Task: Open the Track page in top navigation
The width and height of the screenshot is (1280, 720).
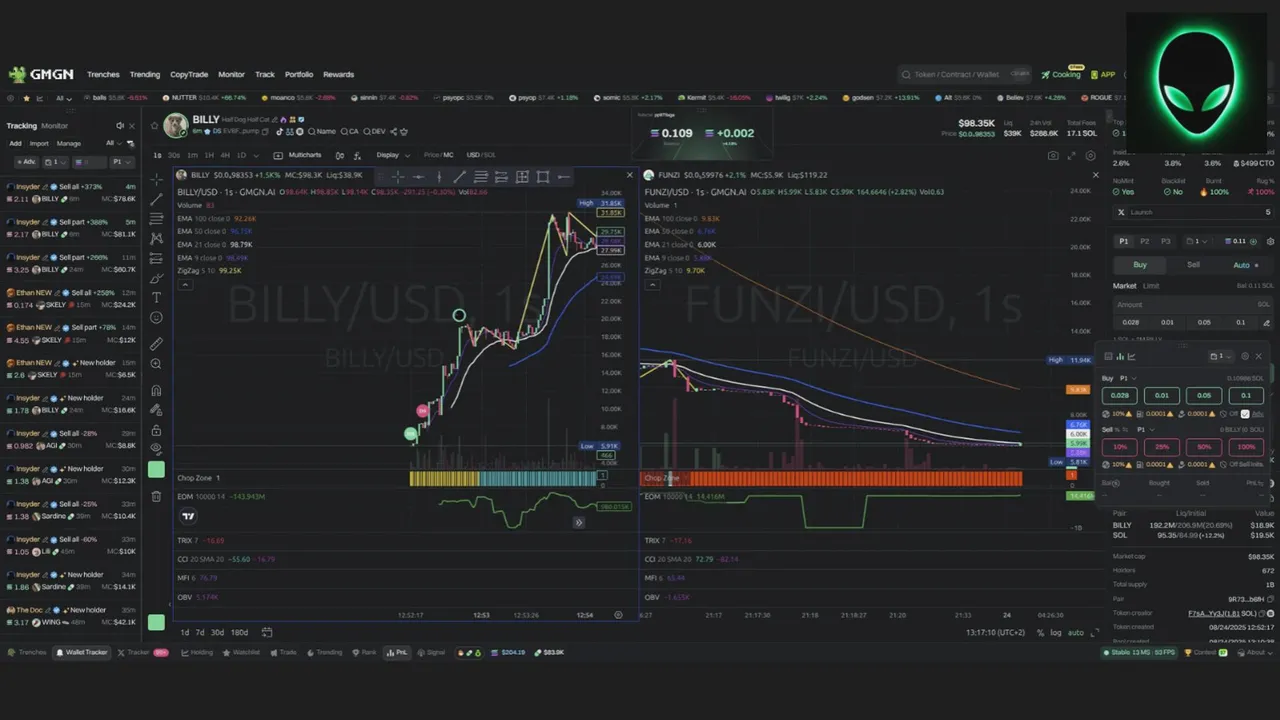Action: tap(265, 74)
